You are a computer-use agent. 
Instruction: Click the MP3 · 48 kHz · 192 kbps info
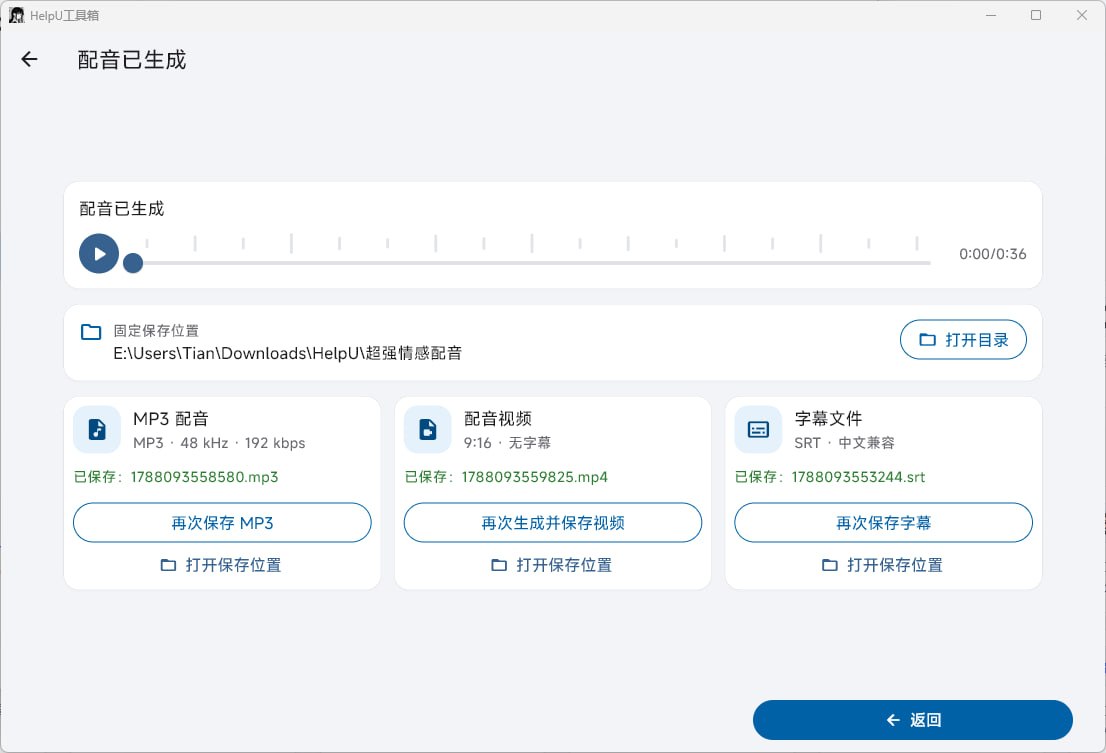click(219, 443)
